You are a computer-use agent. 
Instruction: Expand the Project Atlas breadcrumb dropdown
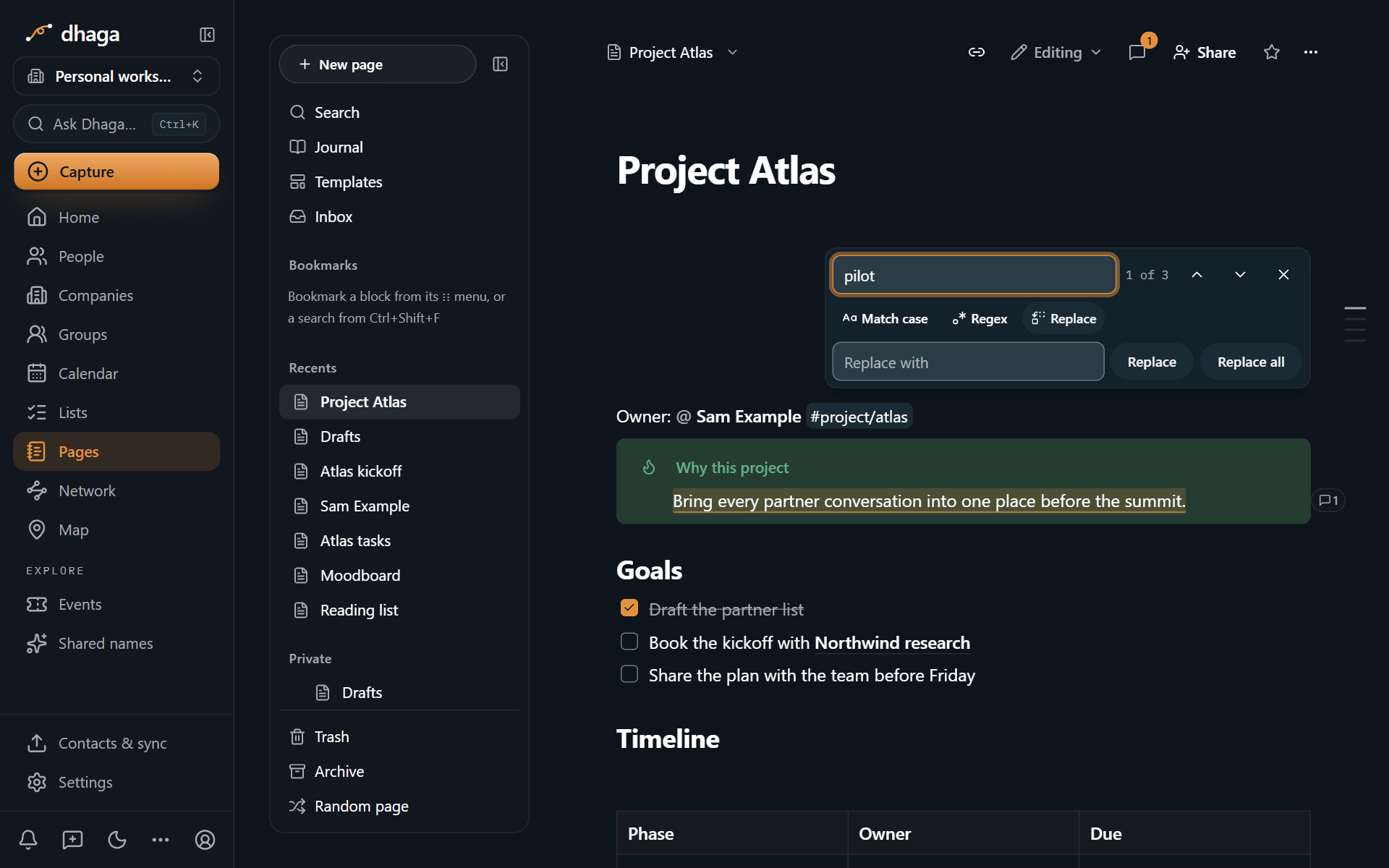732,52
